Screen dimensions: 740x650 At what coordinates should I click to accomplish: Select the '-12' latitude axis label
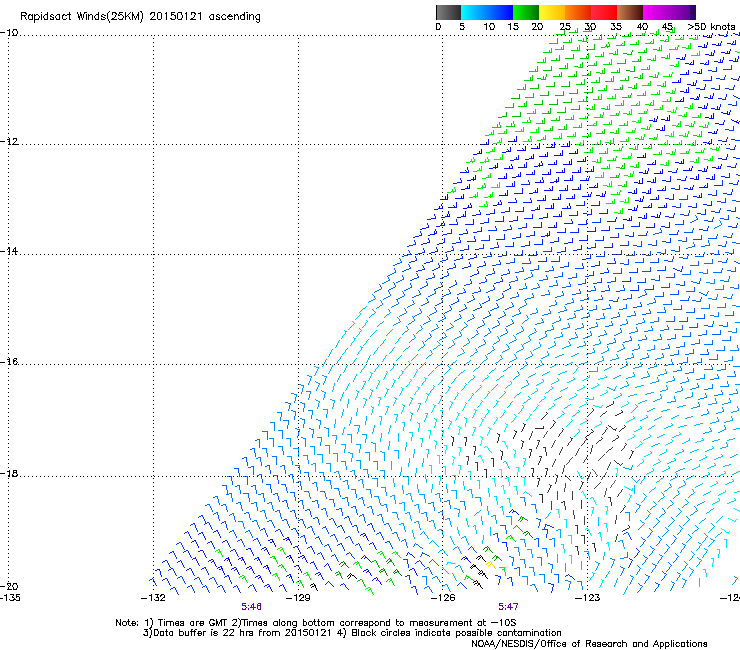[9, 142]
